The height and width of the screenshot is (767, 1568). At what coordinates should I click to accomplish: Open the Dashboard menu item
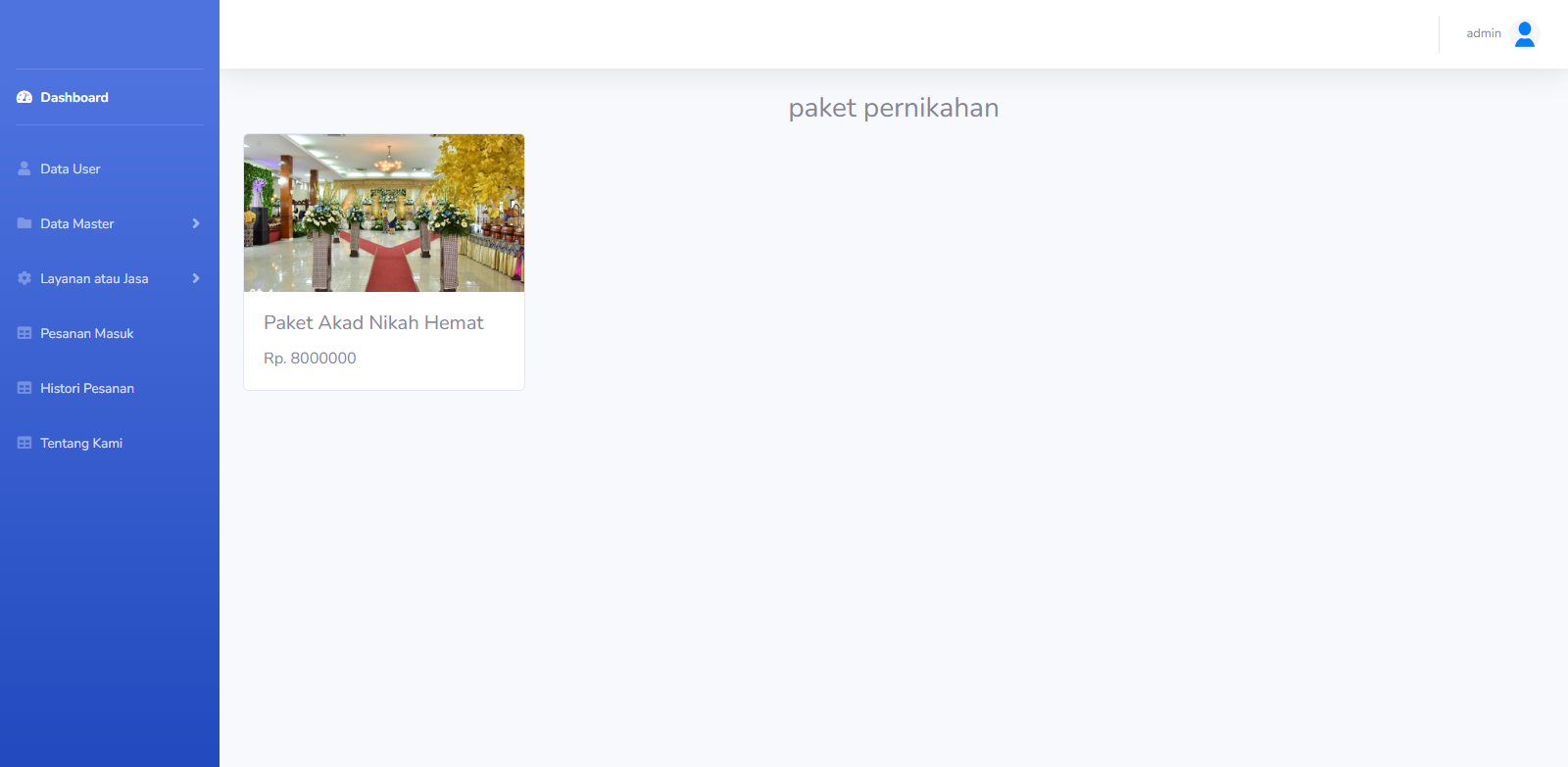pos(110,97)
